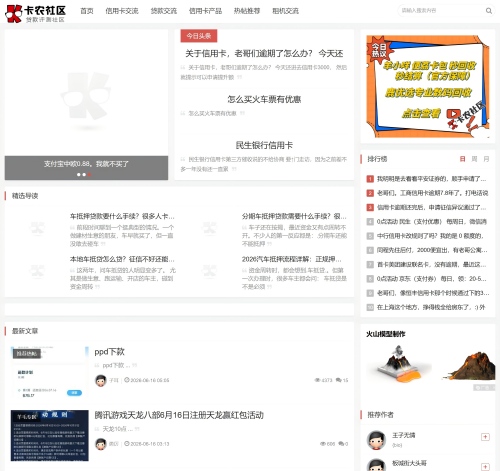Viewport: 500px width, 471px height.
Task: Click the 腾讯游戏天龙八部 post thumbnail
Action: pyautogui.click(x=50, y=435)
